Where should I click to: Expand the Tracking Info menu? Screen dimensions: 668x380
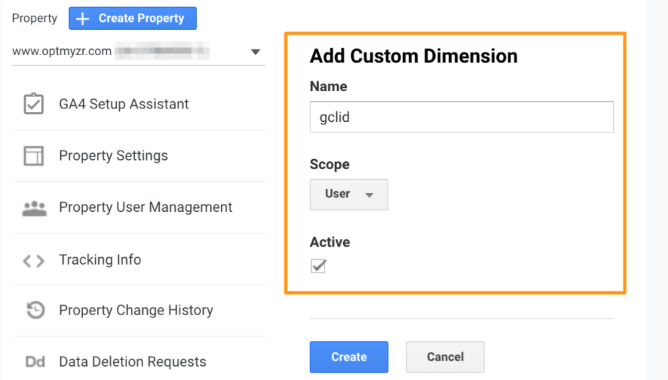[x=100, y=259]
